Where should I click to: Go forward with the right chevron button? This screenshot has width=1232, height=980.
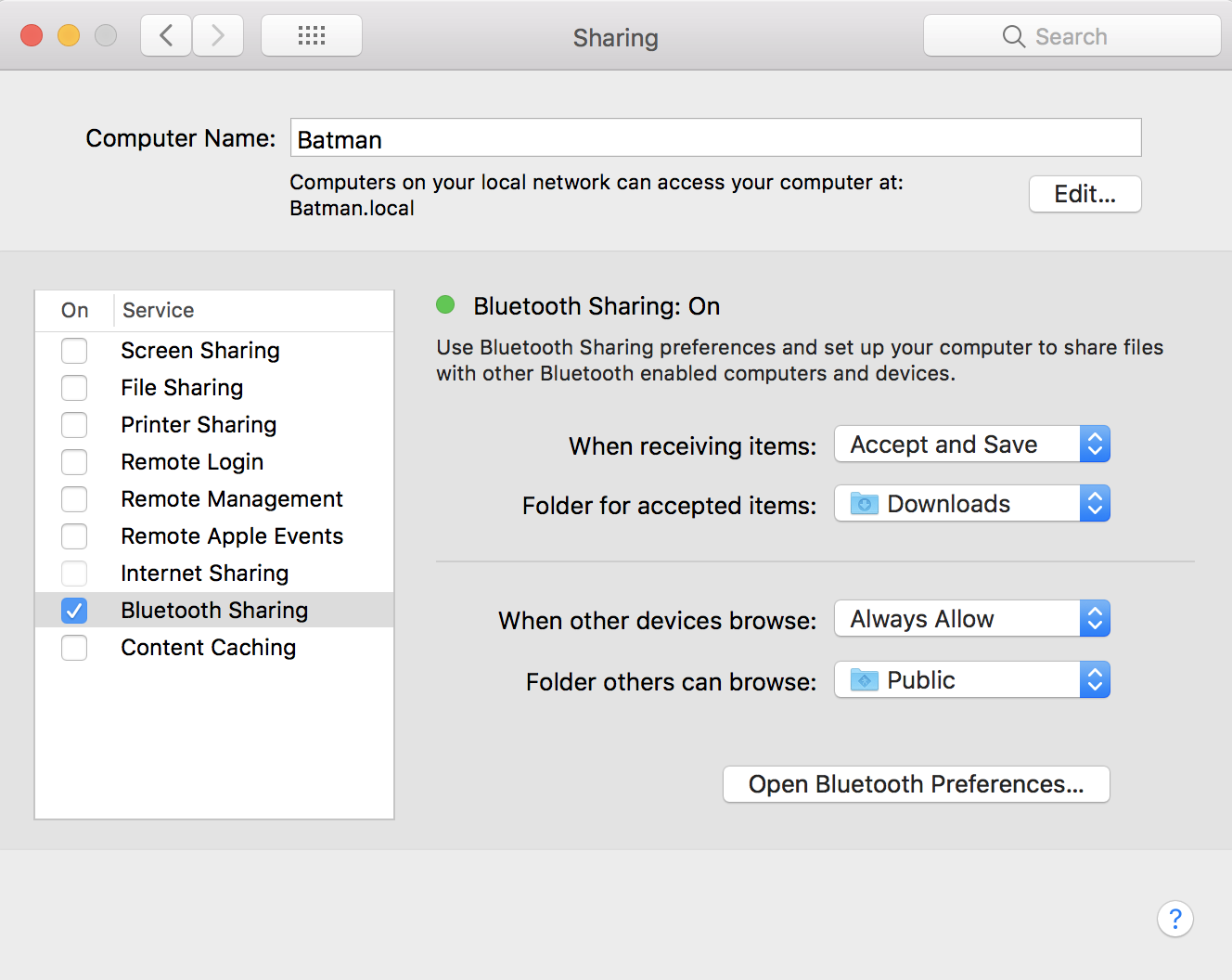(218, 36)
